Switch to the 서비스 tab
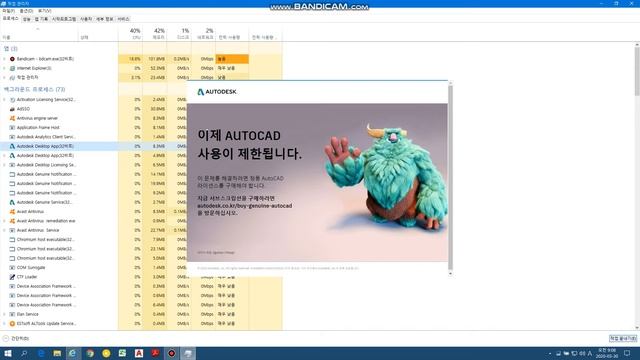This screenshot has height=360, width=640. pyautogui.click(x=123, y=19)
